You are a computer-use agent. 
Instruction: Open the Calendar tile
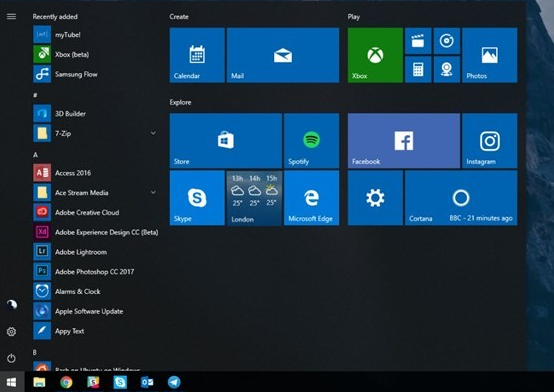(197, 55)
